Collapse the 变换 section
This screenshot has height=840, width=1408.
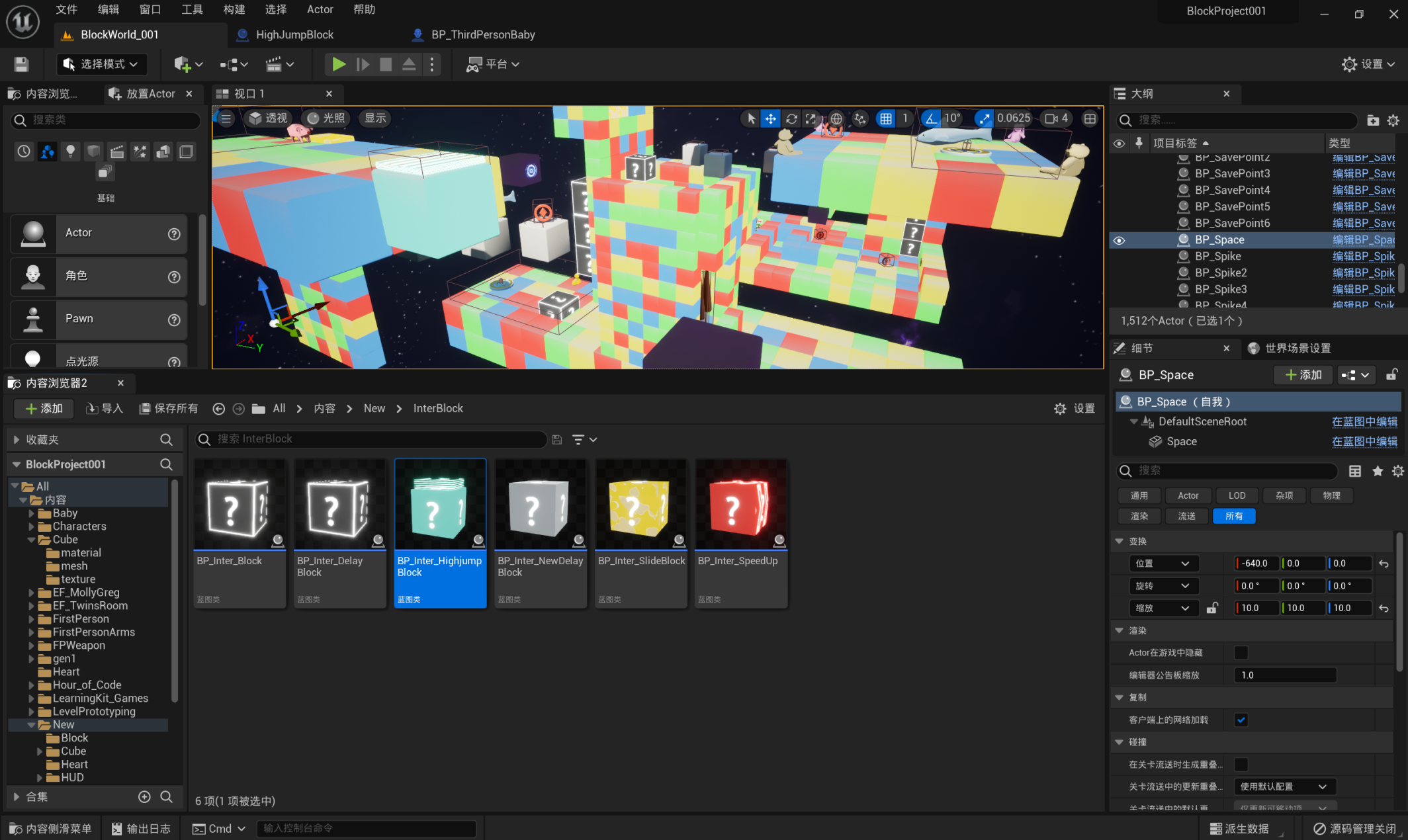pos(1120,541)
